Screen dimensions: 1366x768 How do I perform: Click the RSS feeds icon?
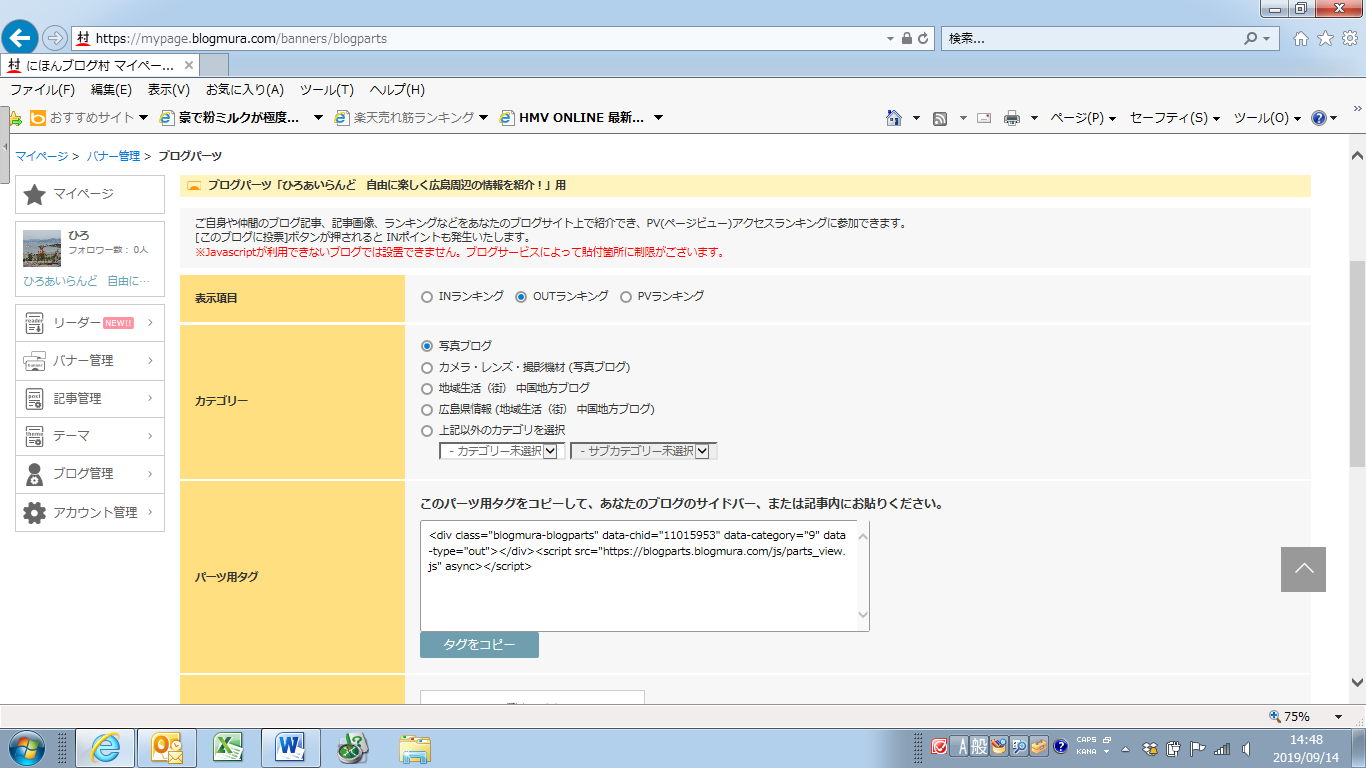tap(940, 118)
